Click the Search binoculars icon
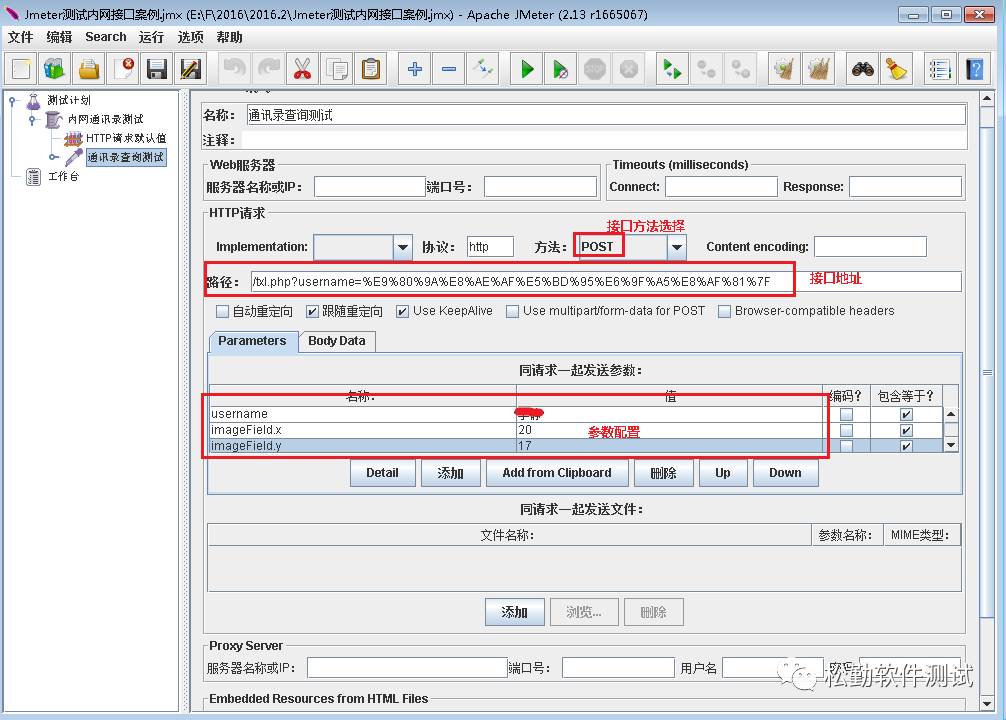The height and width of the screenshot is (720, 1006). (x=862, y=69)
